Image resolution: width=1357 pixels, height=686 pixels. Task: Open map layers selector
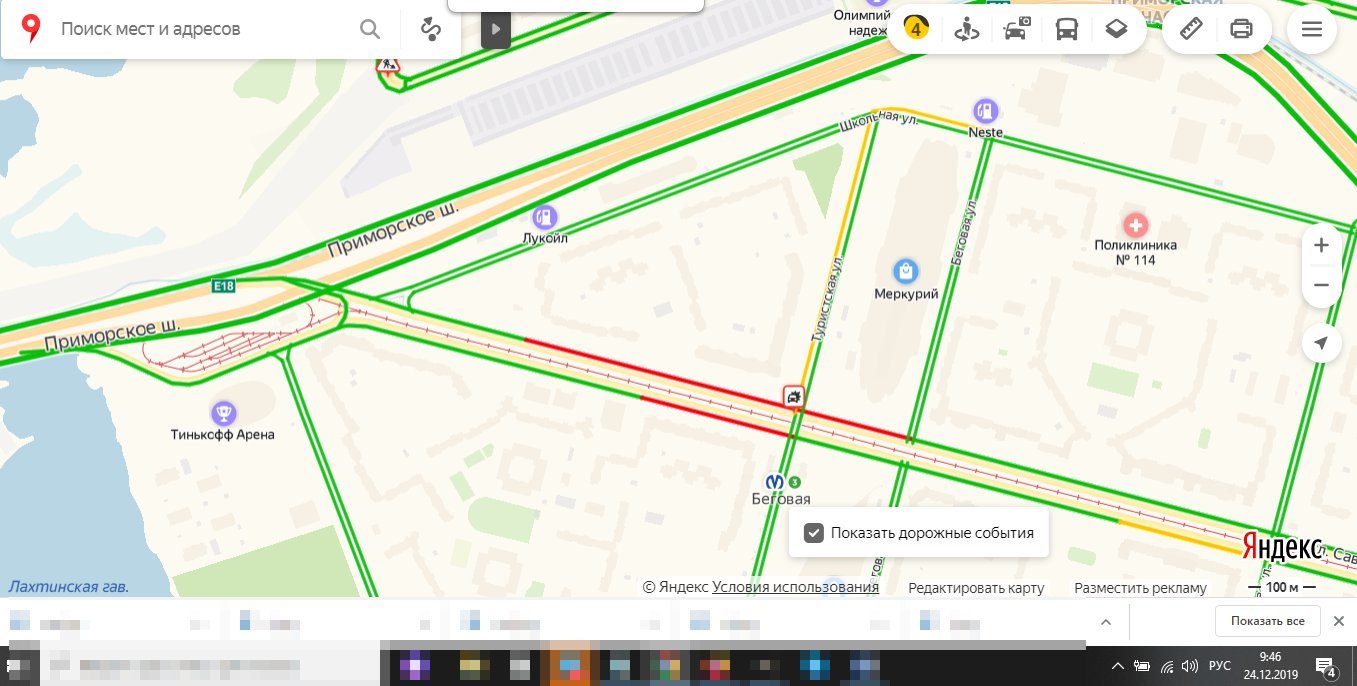tap(1117, 29)
